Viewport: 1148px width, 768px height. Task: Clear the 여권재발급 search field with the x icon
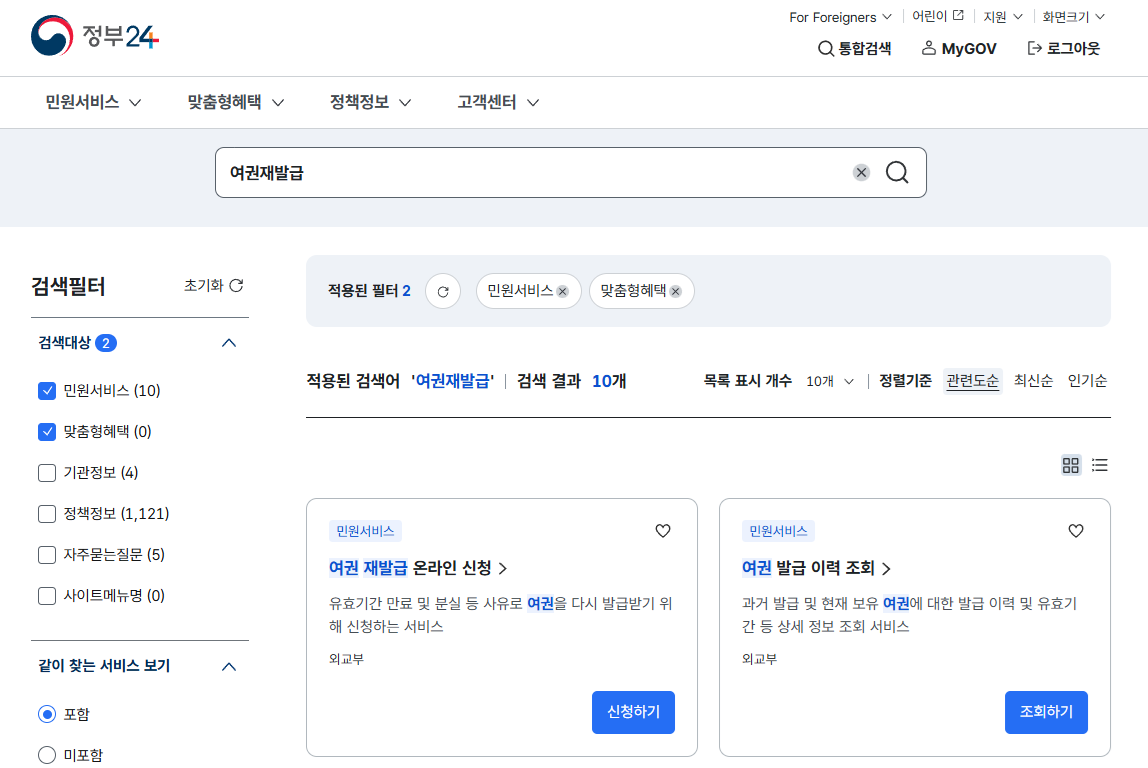point(861,171)
